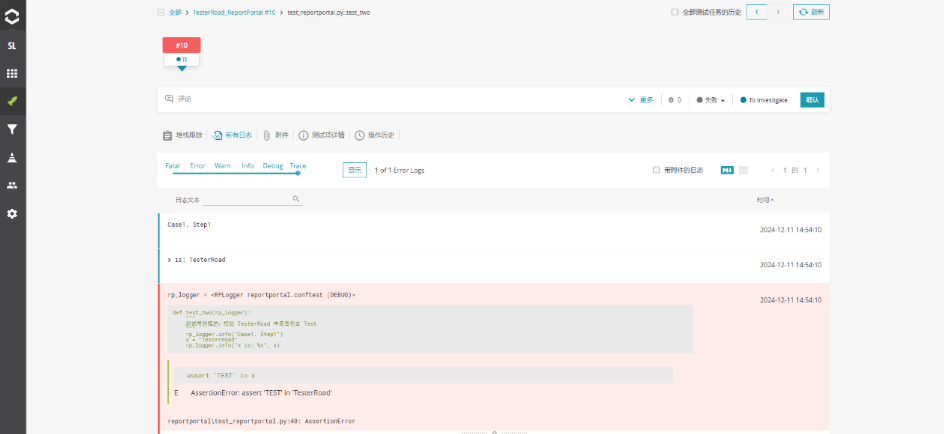944x434 pixels.
Task: Set log level slider to Fatal
Action: click(x=172, y=166)
